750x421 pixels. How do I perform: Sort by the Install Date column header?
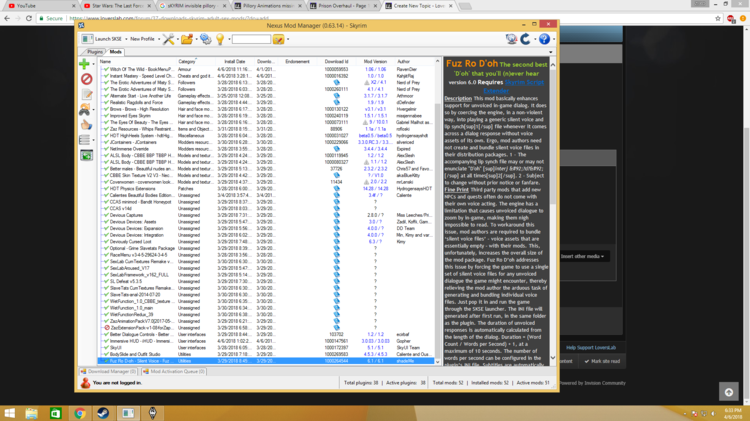pos(234,61)
